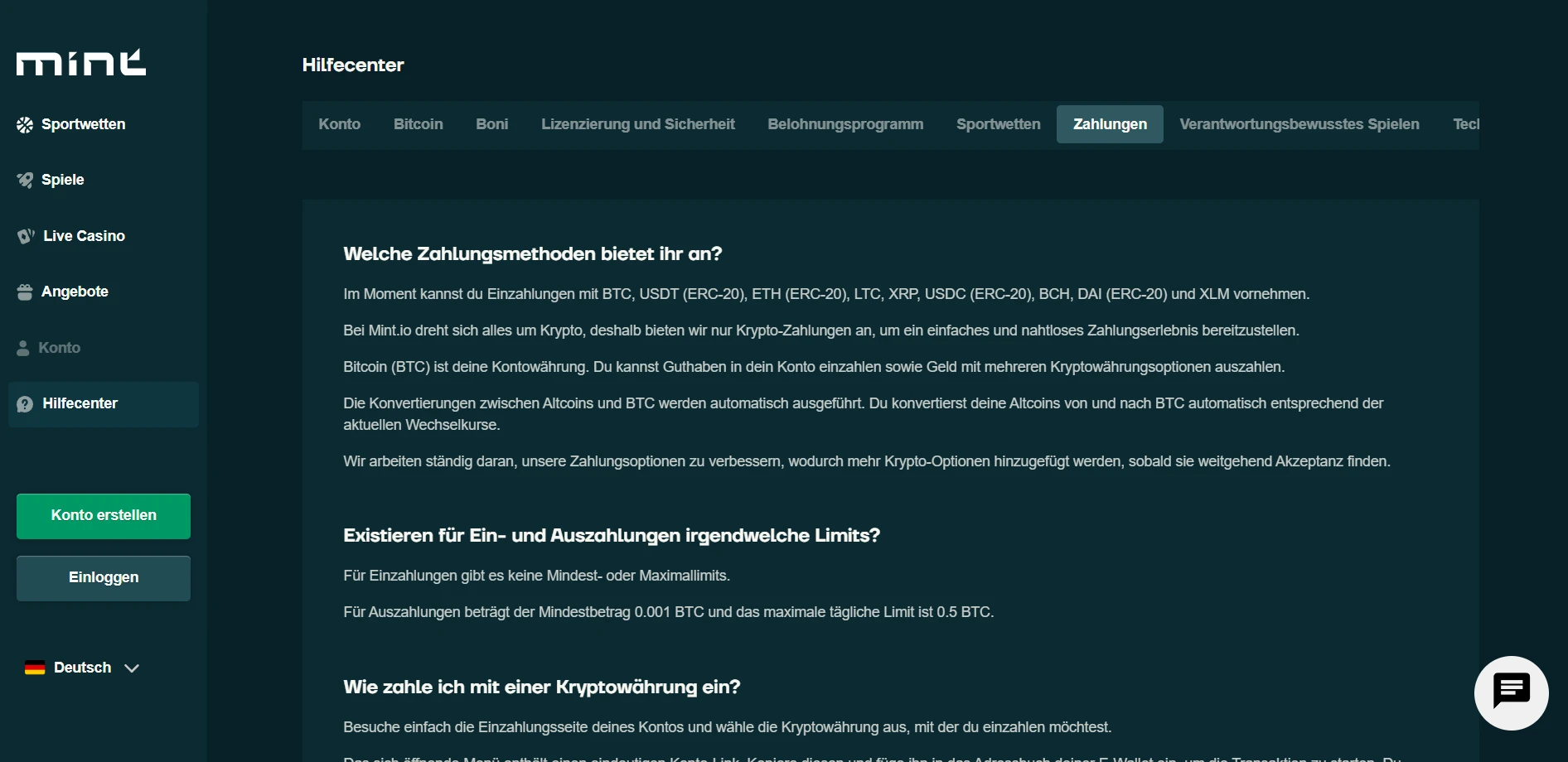Click the German flag icon

click(x=35, y=668)
